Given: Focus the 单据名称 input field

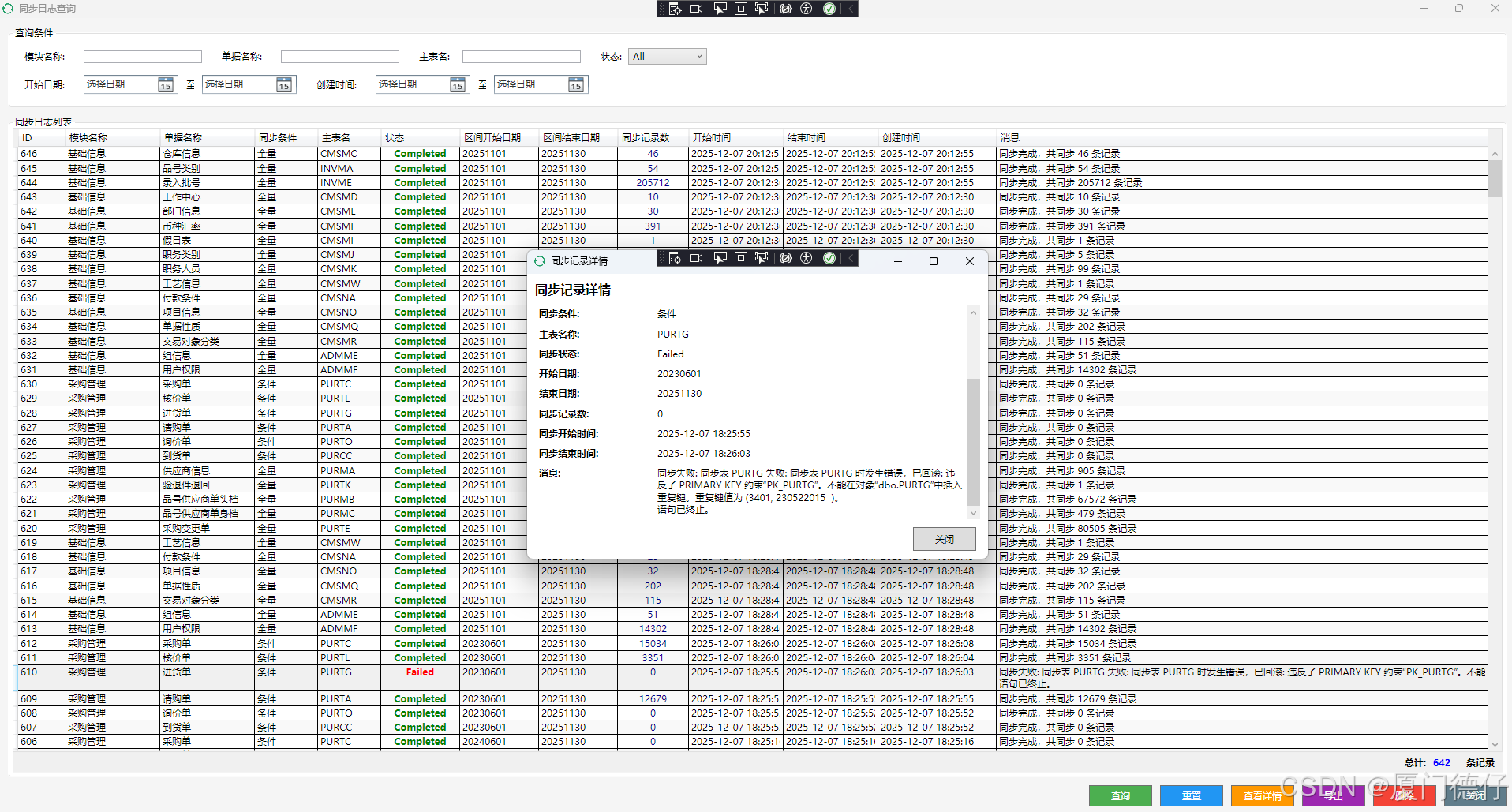Looking at the screenshot, I should [x=340, y=57].
